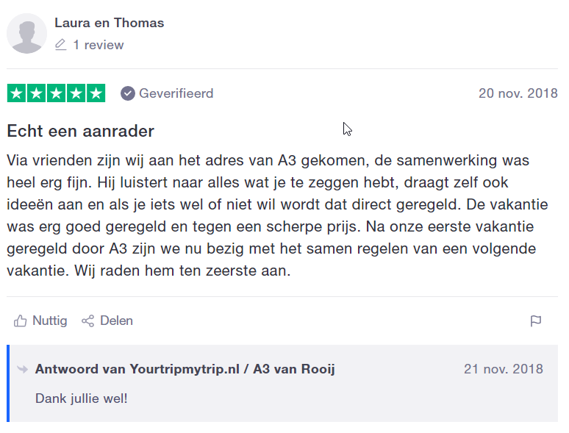The image size is (569, 433).
Task: Click the reply arrow icon before Antwoord
Action: [22, 369]
